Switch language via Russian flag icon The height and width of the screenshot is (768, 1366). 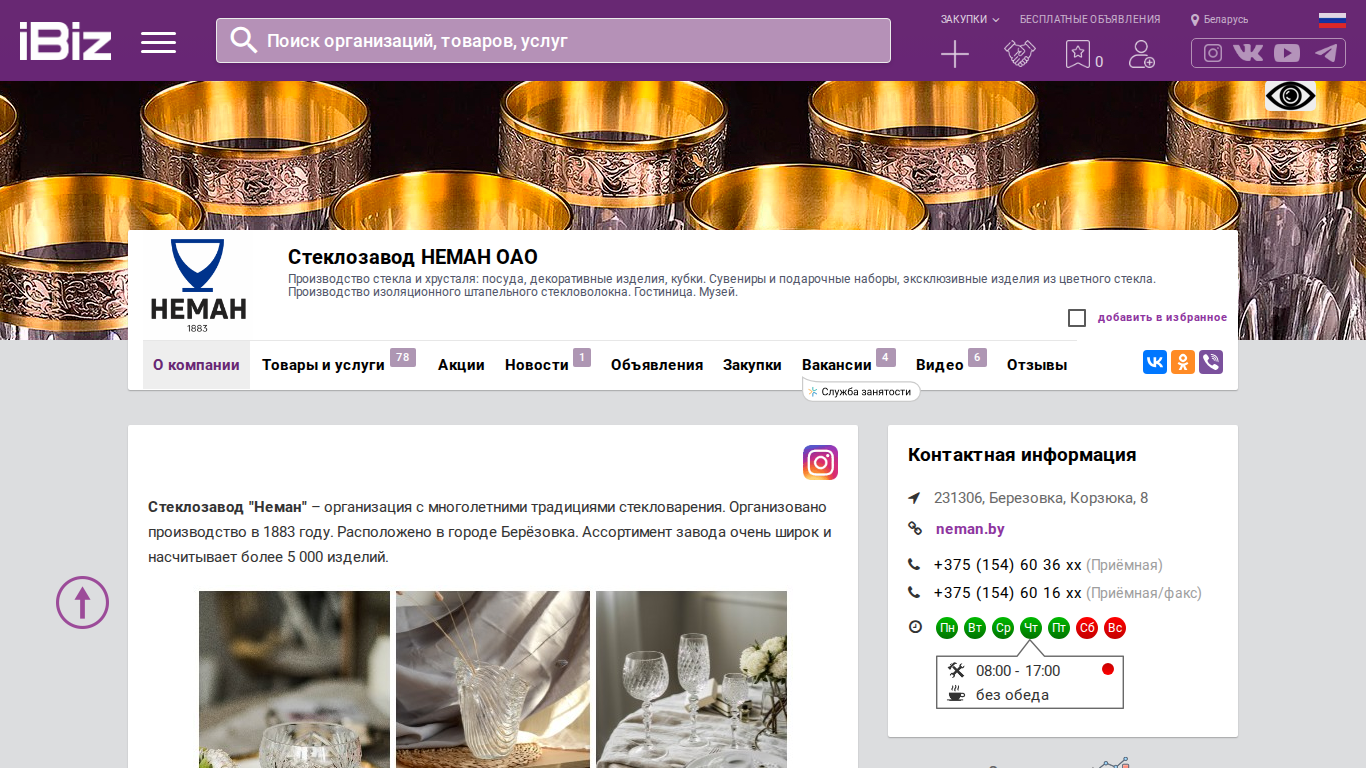(x=1332, y=19)
